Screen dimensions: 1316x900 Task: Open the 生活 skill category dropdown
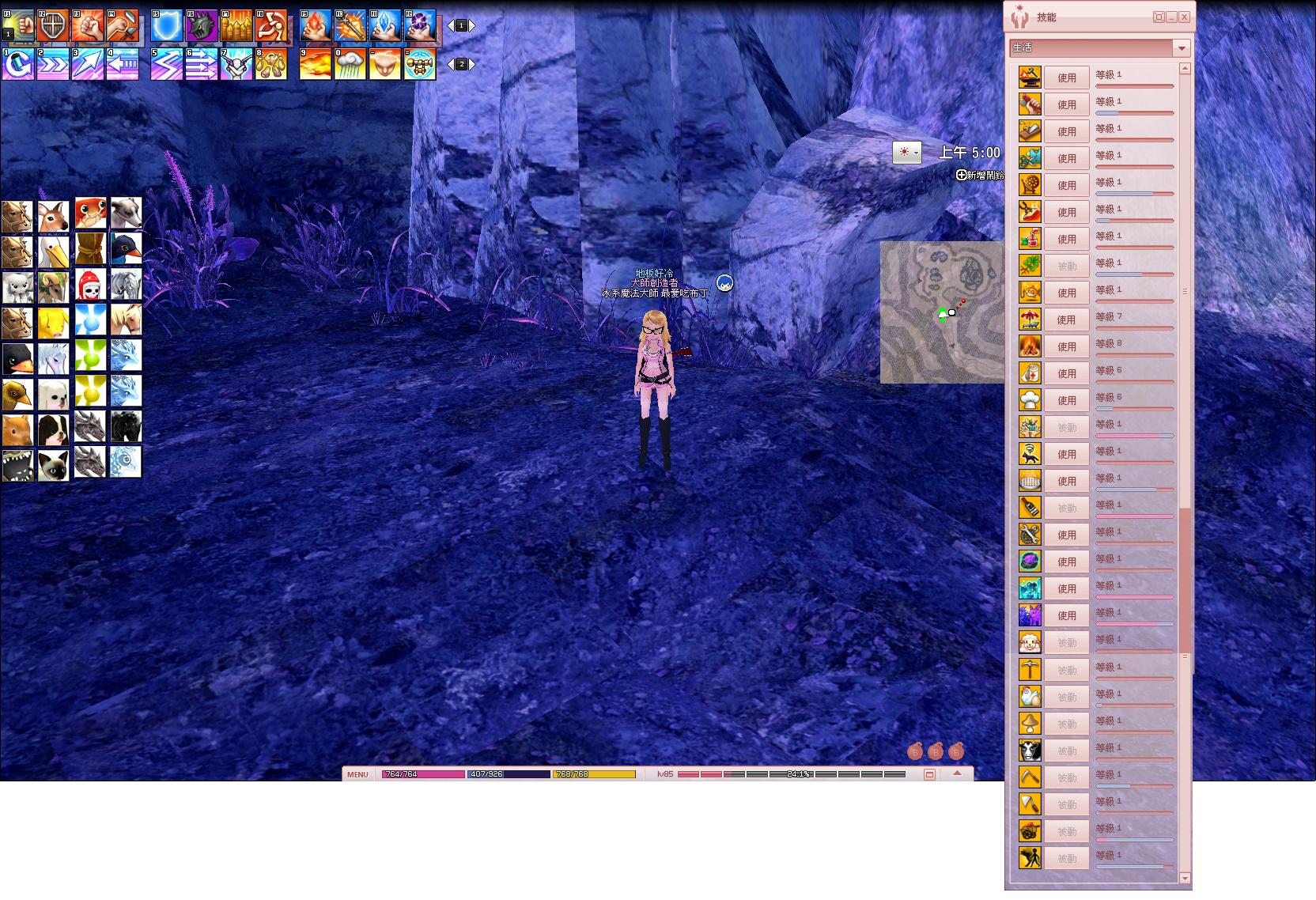(x=1182, y=48)
